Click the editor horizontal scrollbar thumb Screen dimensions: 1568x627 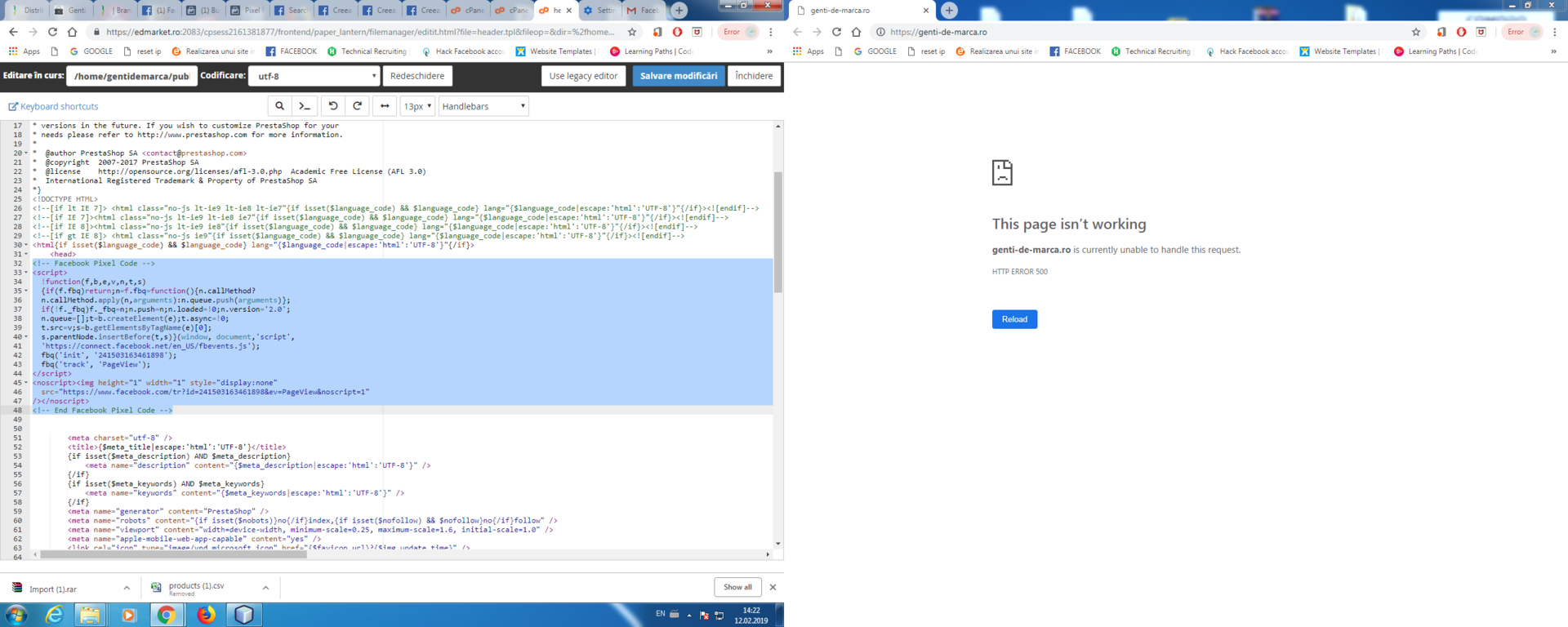[x=173, y=554]
